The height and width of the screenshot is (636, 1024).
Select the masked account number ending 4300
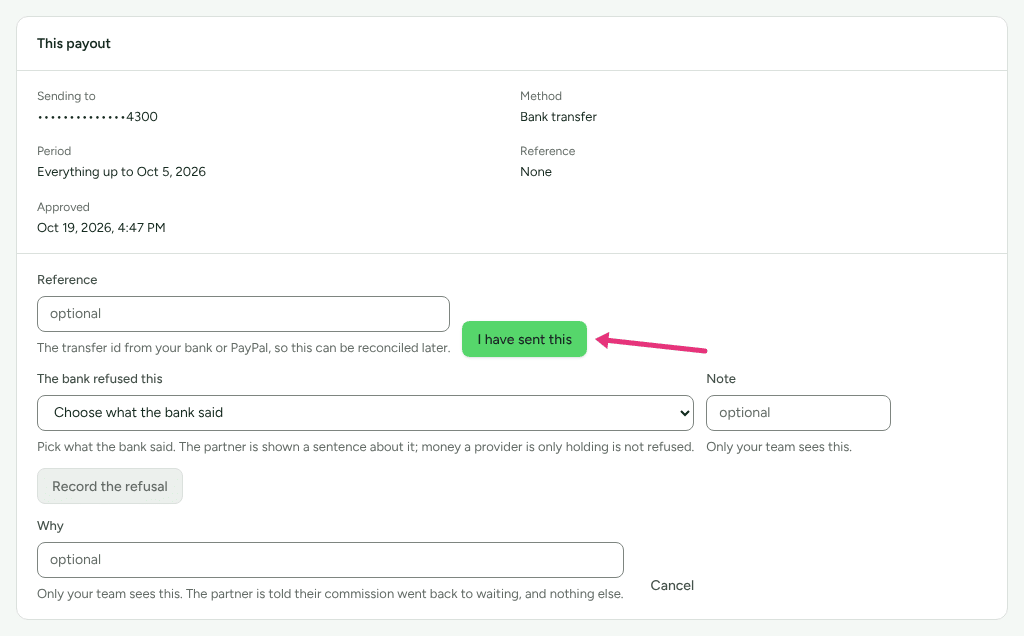[97, 117]
